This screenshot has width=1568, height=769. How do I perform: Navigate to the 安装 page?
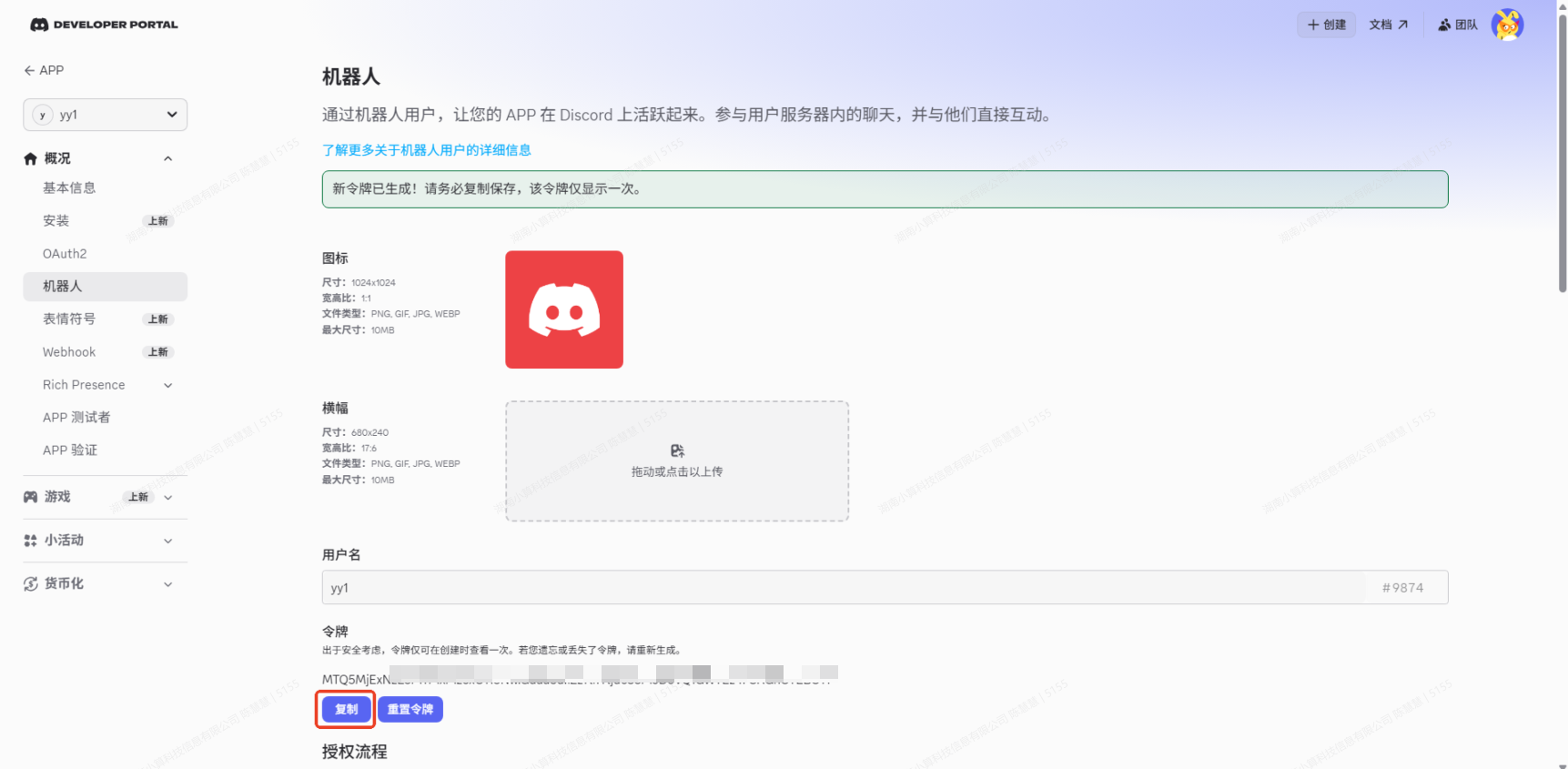(106, 220)
